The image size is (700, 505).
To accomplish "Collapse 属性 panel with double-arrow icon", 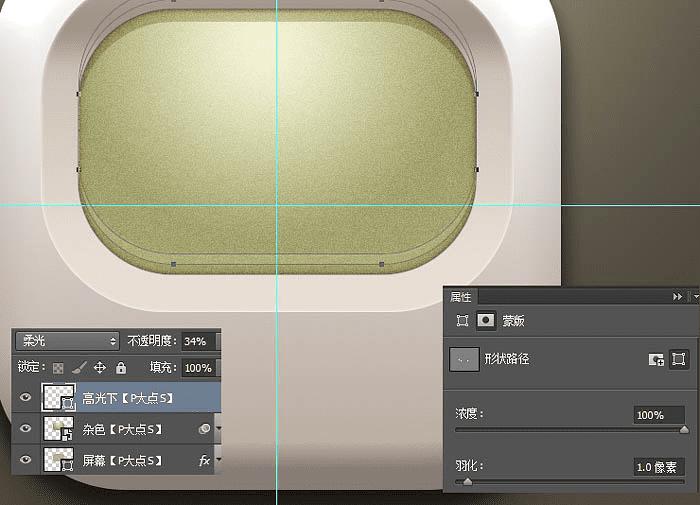I will click(x=677, y=296).
